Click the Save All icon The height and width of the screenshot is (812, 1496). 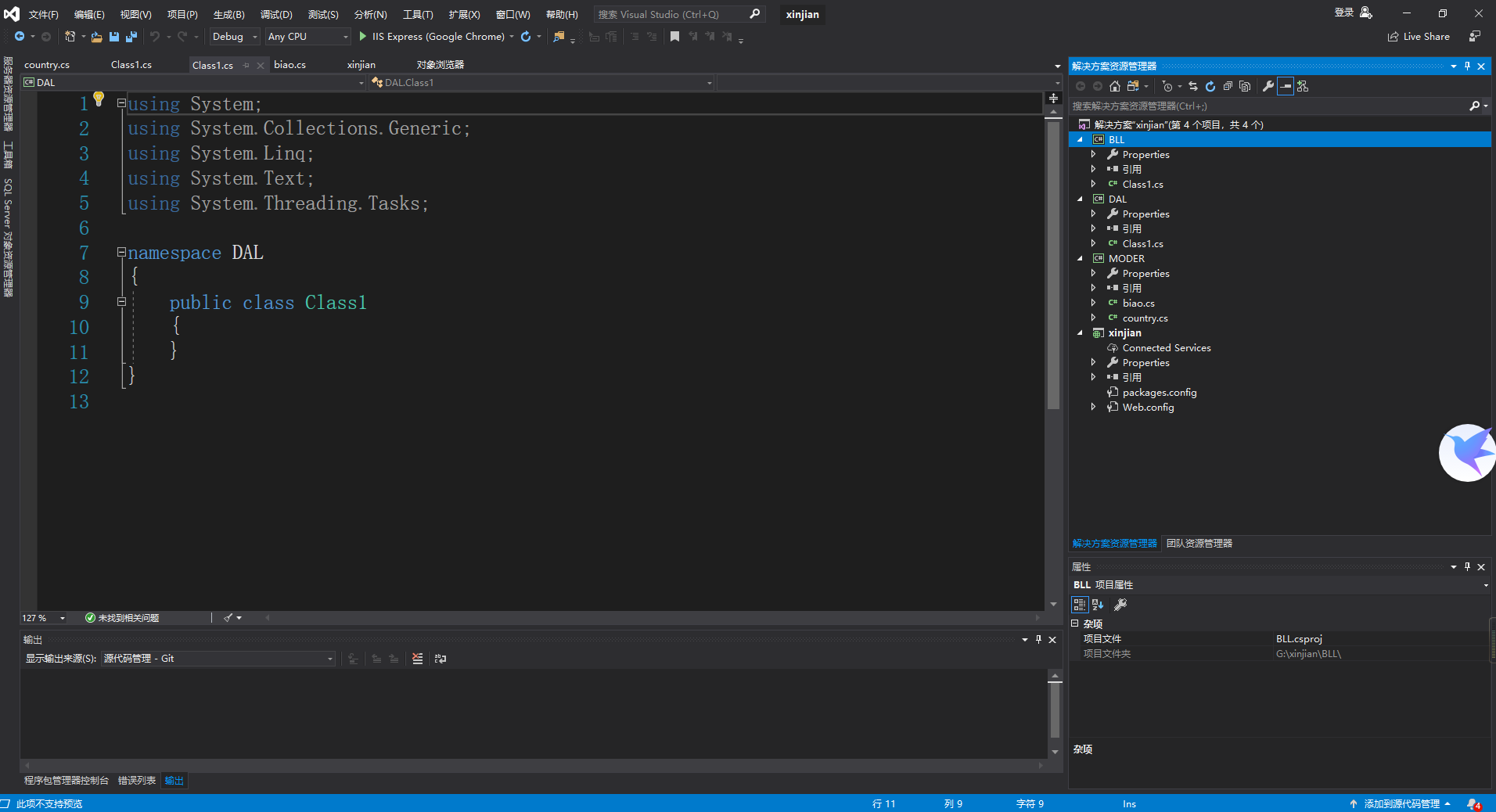131,37
